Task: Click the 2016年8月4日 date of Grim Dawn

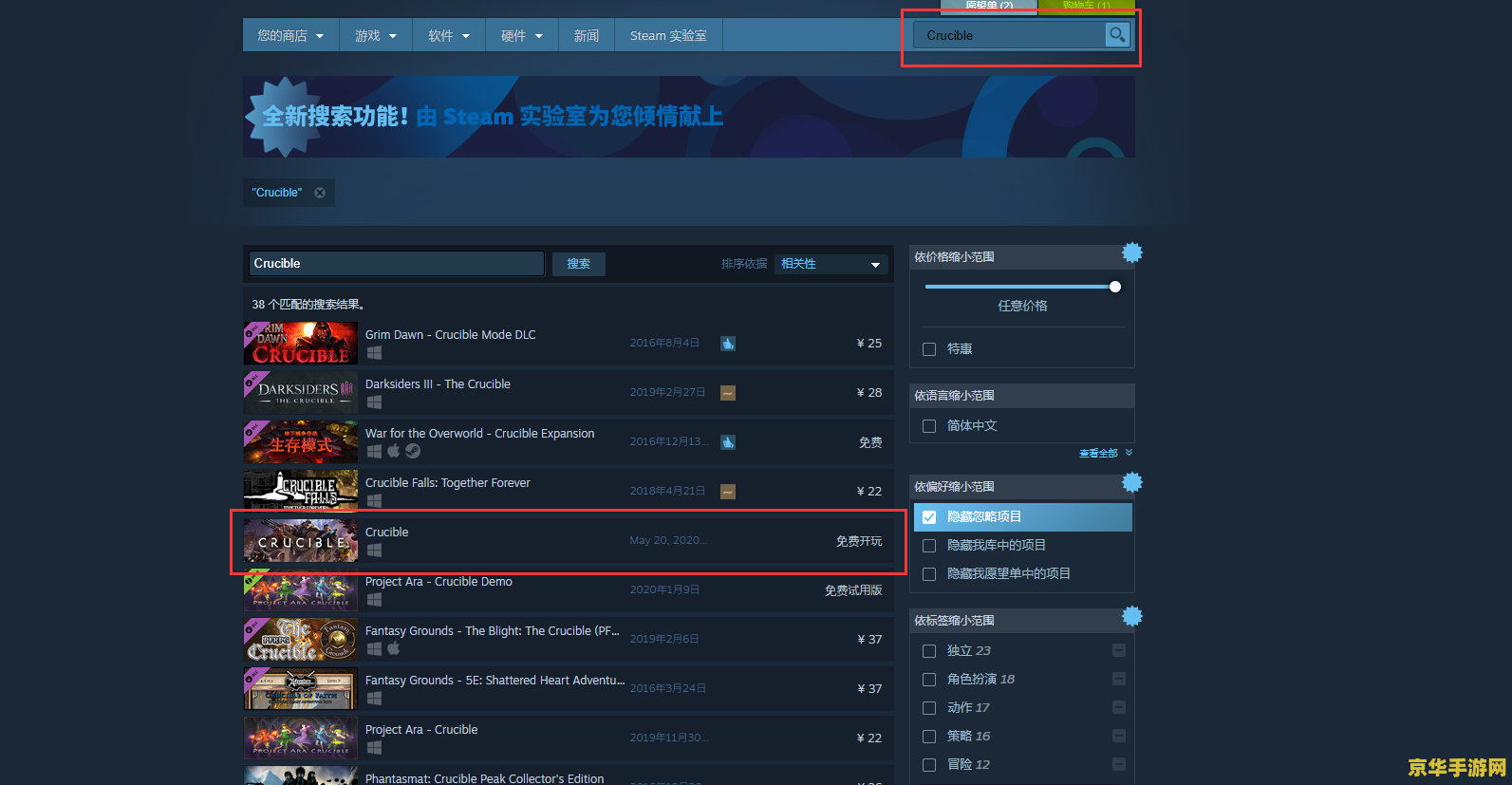Action: (664, 343)
